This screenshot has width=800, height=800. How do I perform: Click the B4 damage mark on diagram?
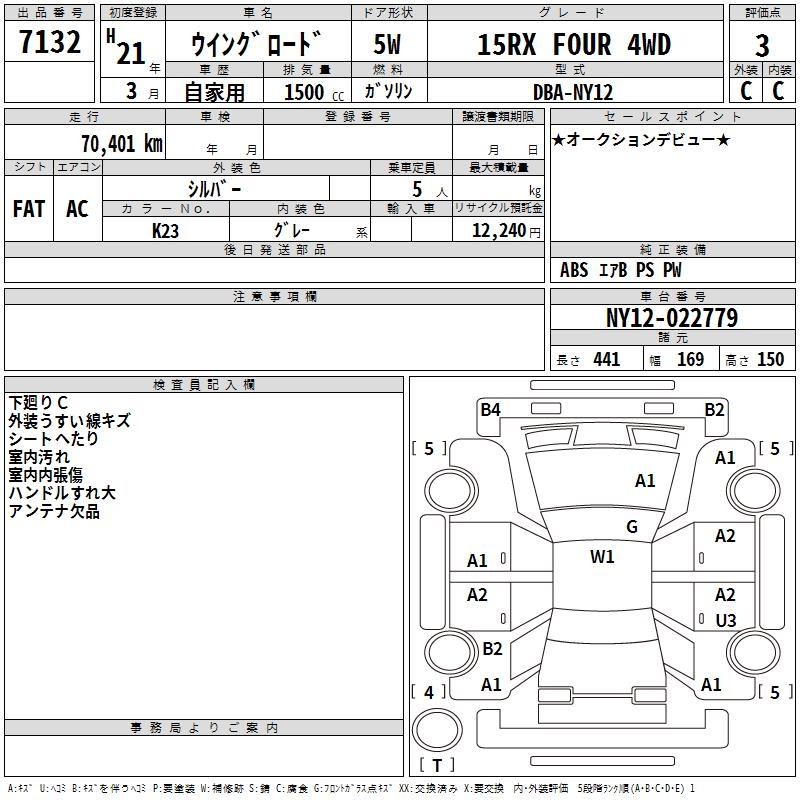(x=490, y=409)
